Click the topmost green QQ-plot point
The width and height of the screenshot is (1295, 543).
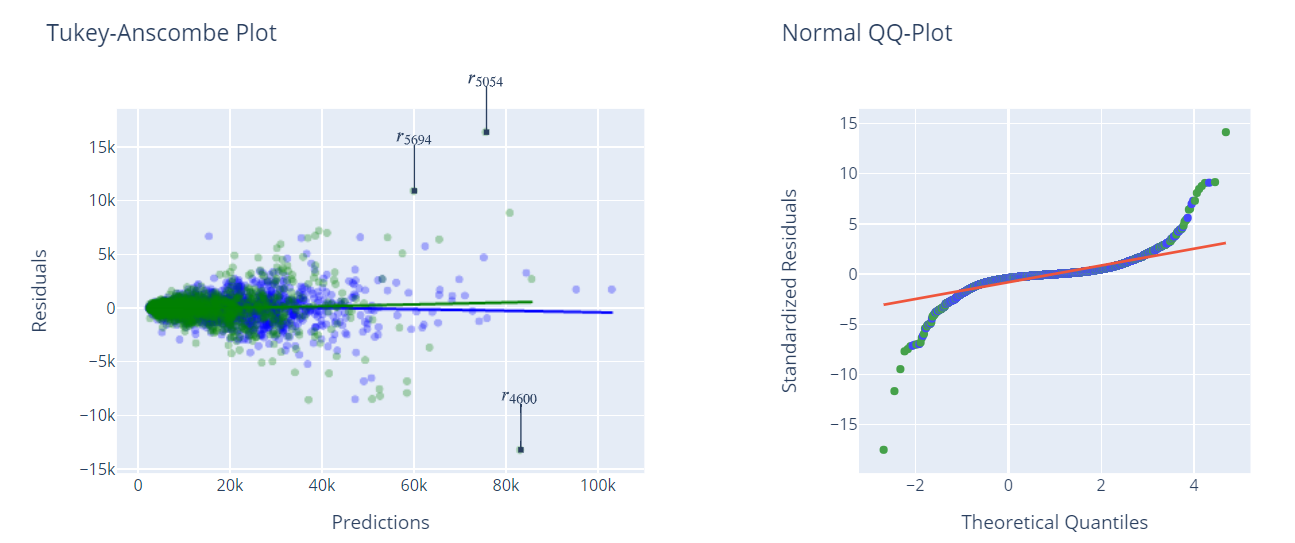tap(1225, 132)
